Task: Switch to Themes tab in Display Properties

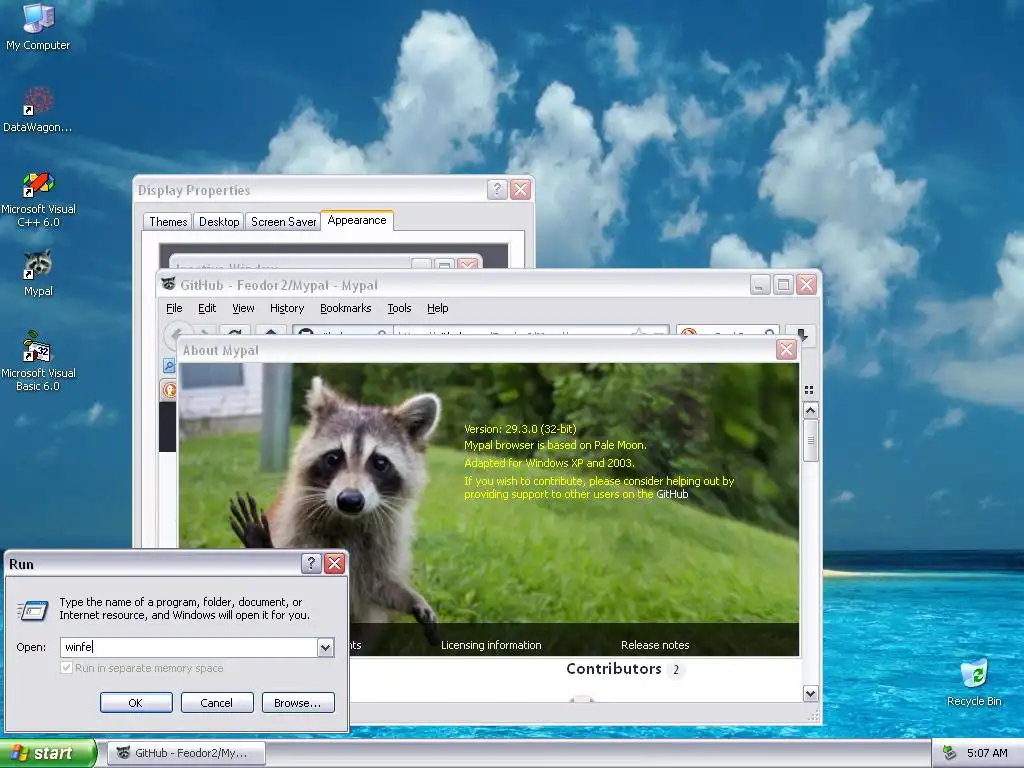Action: click(168, 222)
